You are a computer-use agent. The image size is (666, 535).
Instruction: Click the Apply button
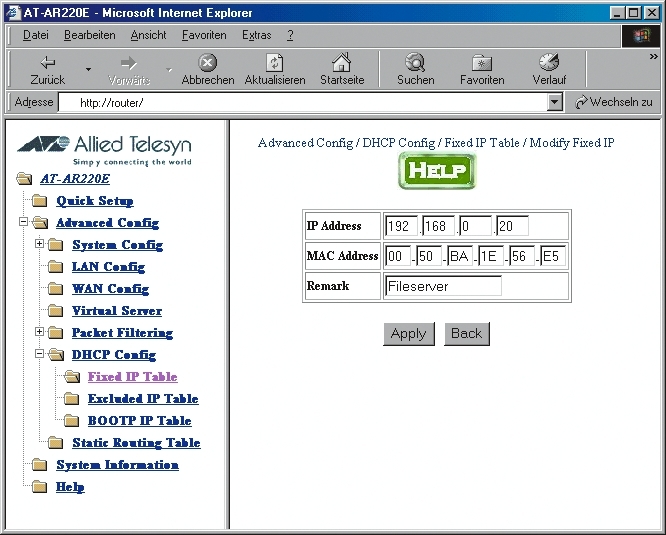click(x=409, y=334)
